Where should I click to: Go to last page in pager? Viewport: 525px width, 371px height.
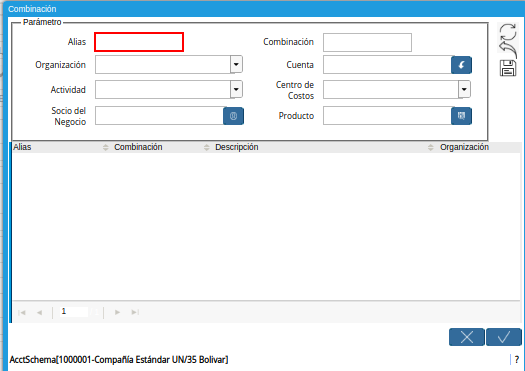135,312
